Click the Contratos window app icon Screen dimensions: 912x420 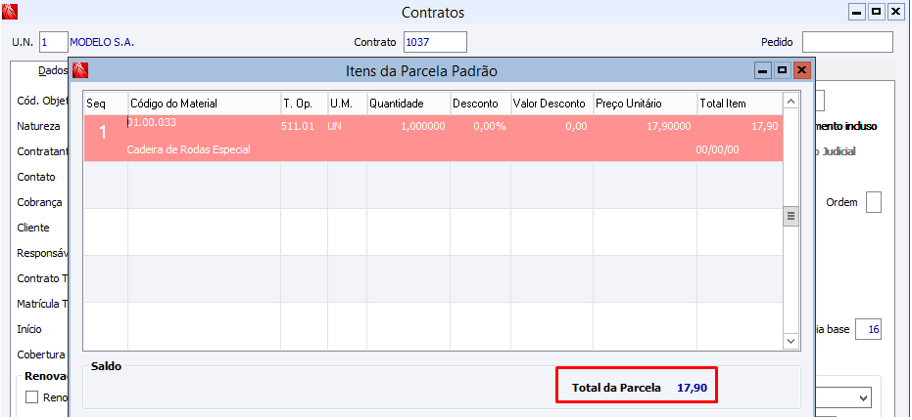(x=11, y=13)
